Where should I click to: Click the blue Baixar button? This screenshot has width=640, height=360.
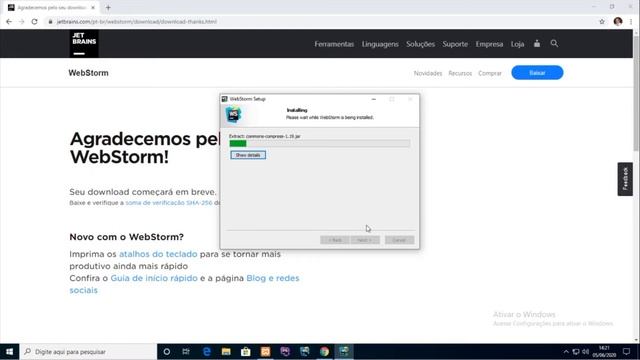[537, 73]
